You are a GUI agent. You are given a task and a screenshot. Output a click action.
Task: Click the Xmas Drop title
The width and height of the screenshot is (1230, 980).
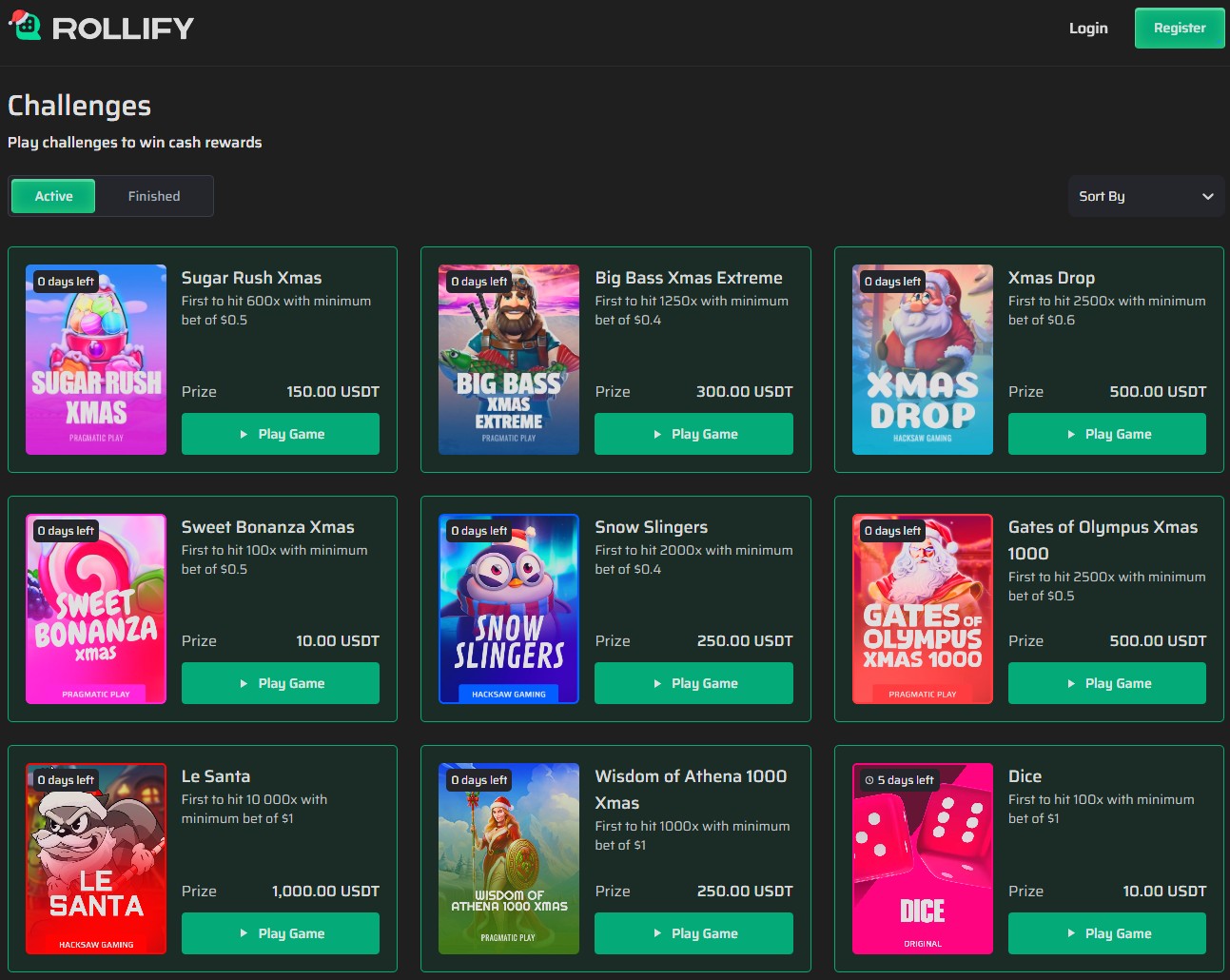coord(1051,278)
